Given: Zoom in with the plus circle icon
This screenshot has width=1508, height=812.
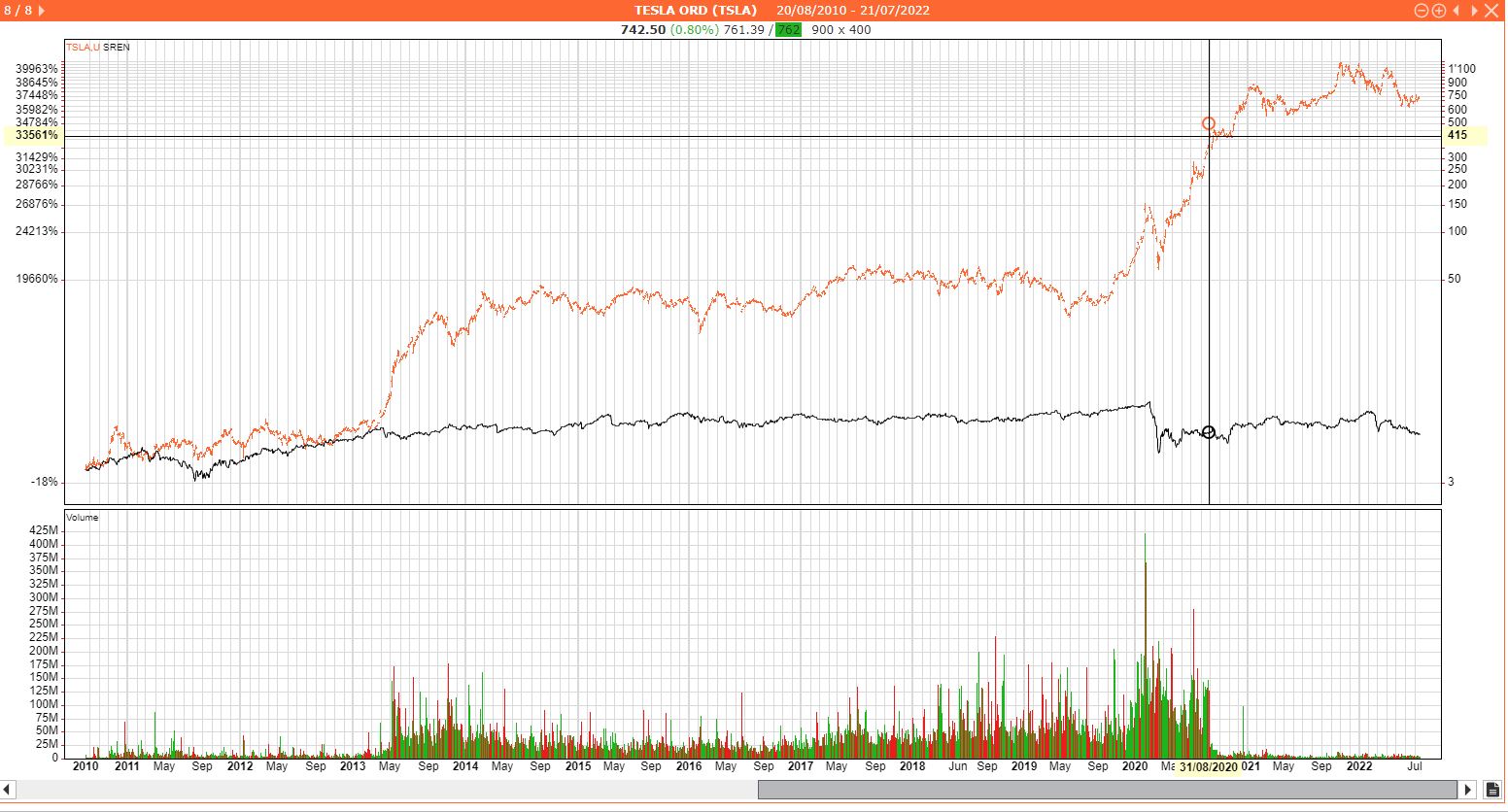Looking at the screenshot, I should pos(1439,11).
